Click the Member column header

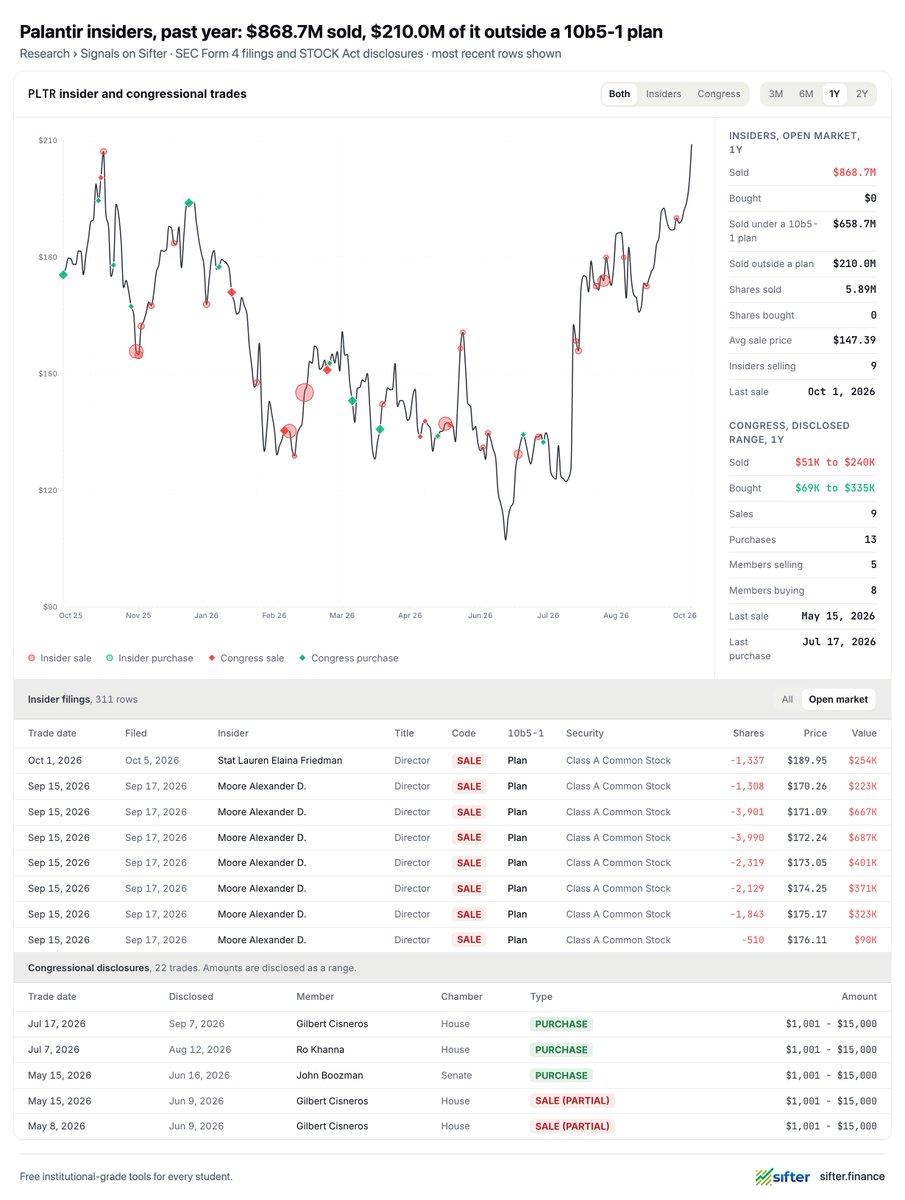[x=315, y=997]
